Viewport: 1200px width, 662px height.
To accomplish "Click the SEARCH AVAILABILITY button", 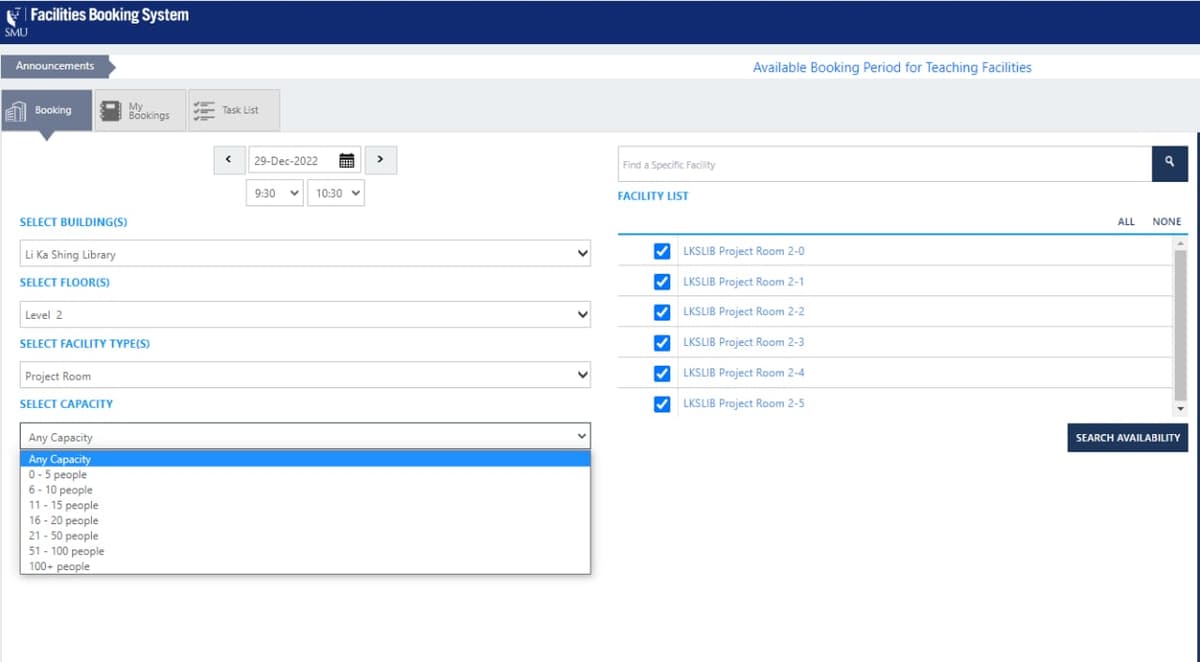I will click(x=1127, y=438).
